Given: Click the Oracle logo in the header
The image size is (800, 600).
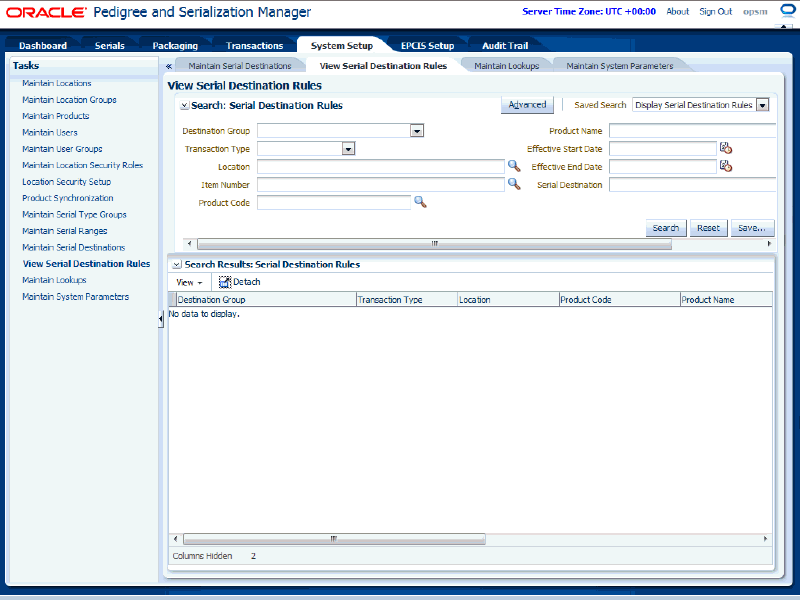Looking at the screenshot, I should pos(46,12).
